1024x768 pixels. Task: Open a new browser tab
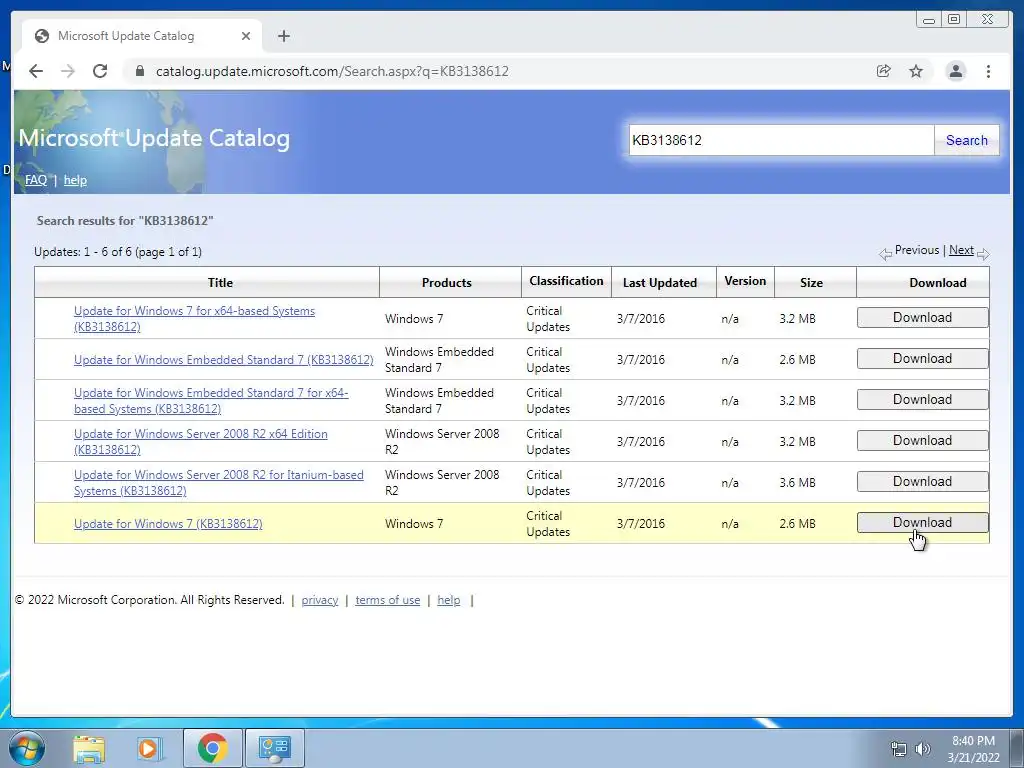[x=283, y=36]
